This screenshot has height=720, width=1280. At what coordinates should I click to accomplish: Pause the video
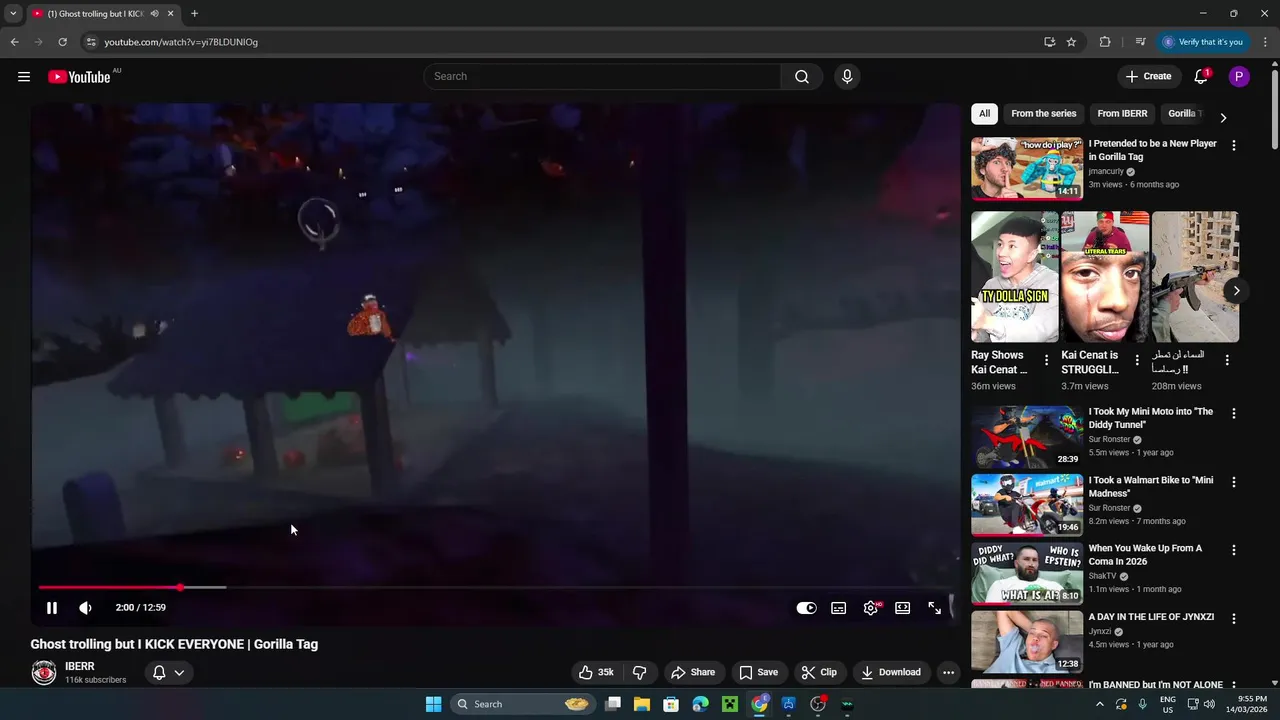(52, 608)
